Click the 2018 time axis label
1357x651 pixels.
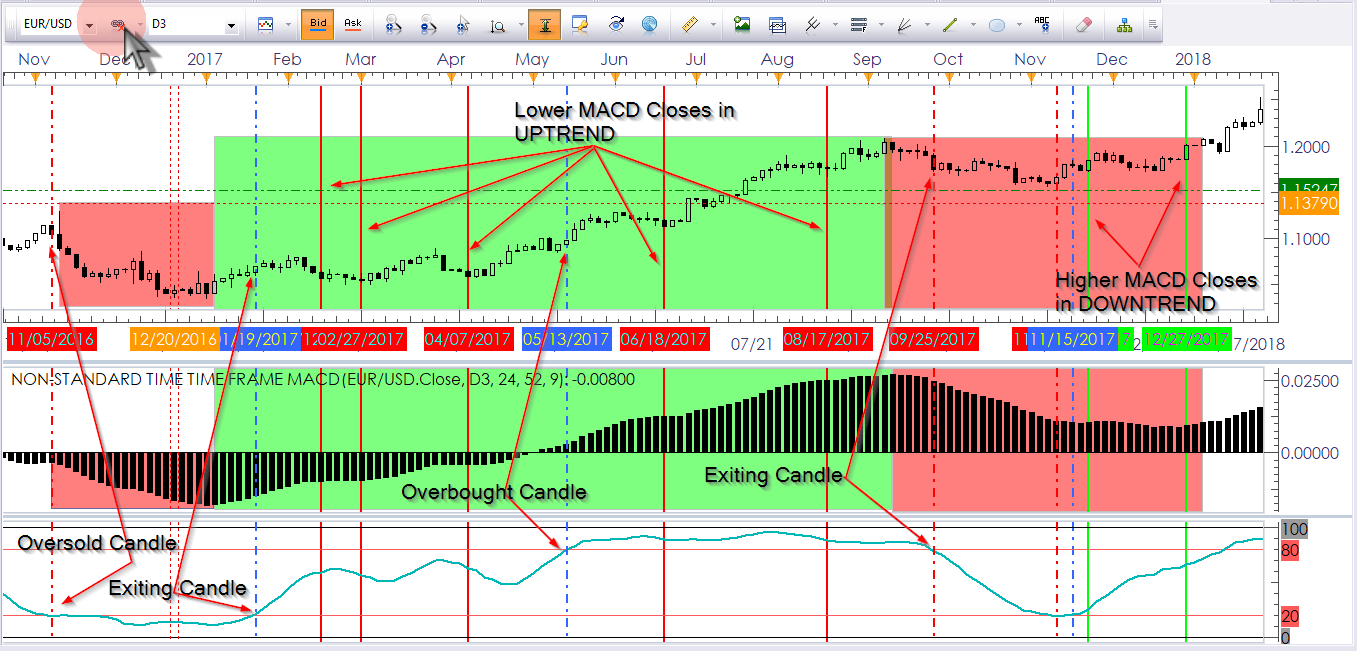(x=1192, y=60)
